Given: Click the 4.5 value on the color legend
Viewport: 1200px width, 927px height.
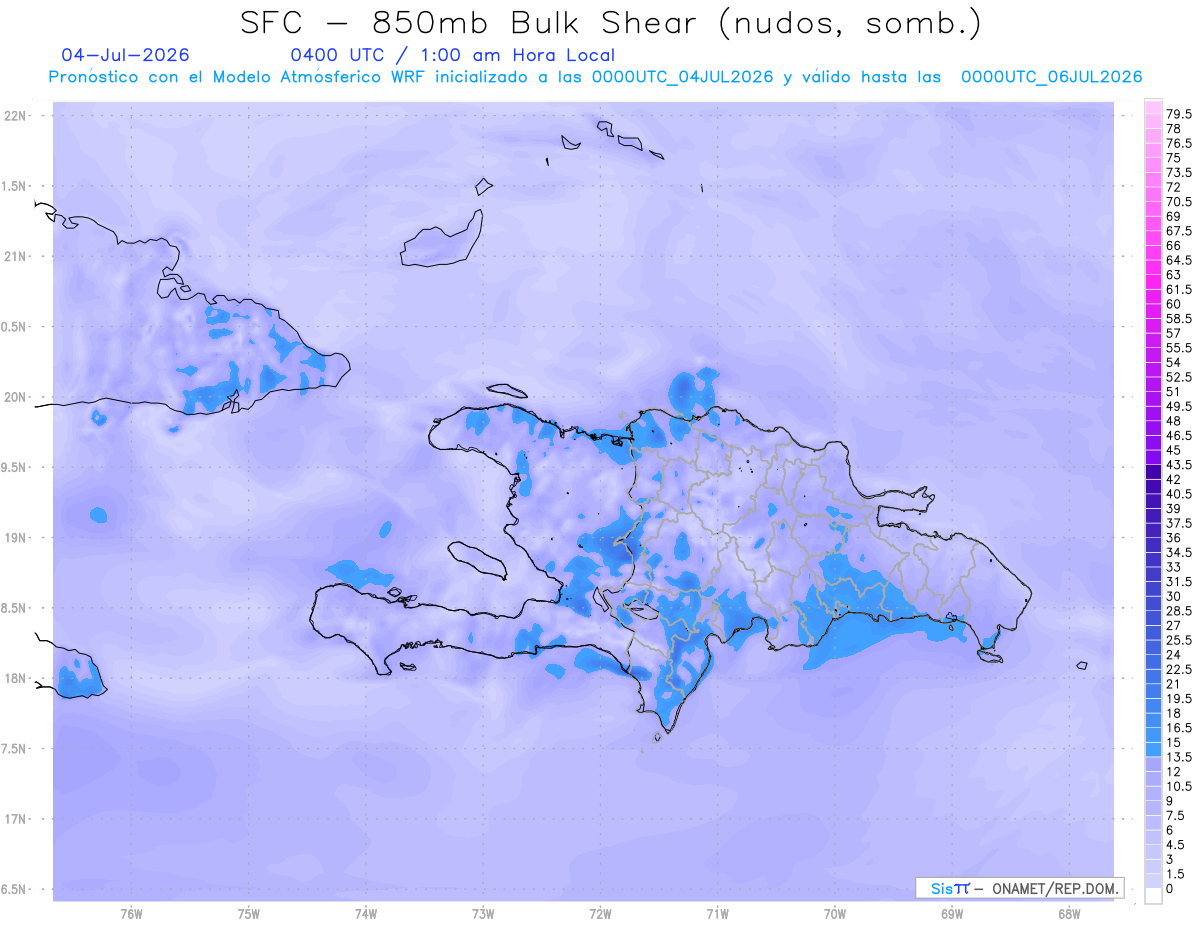Looking at the screenshot, I should click(1177, 844).
